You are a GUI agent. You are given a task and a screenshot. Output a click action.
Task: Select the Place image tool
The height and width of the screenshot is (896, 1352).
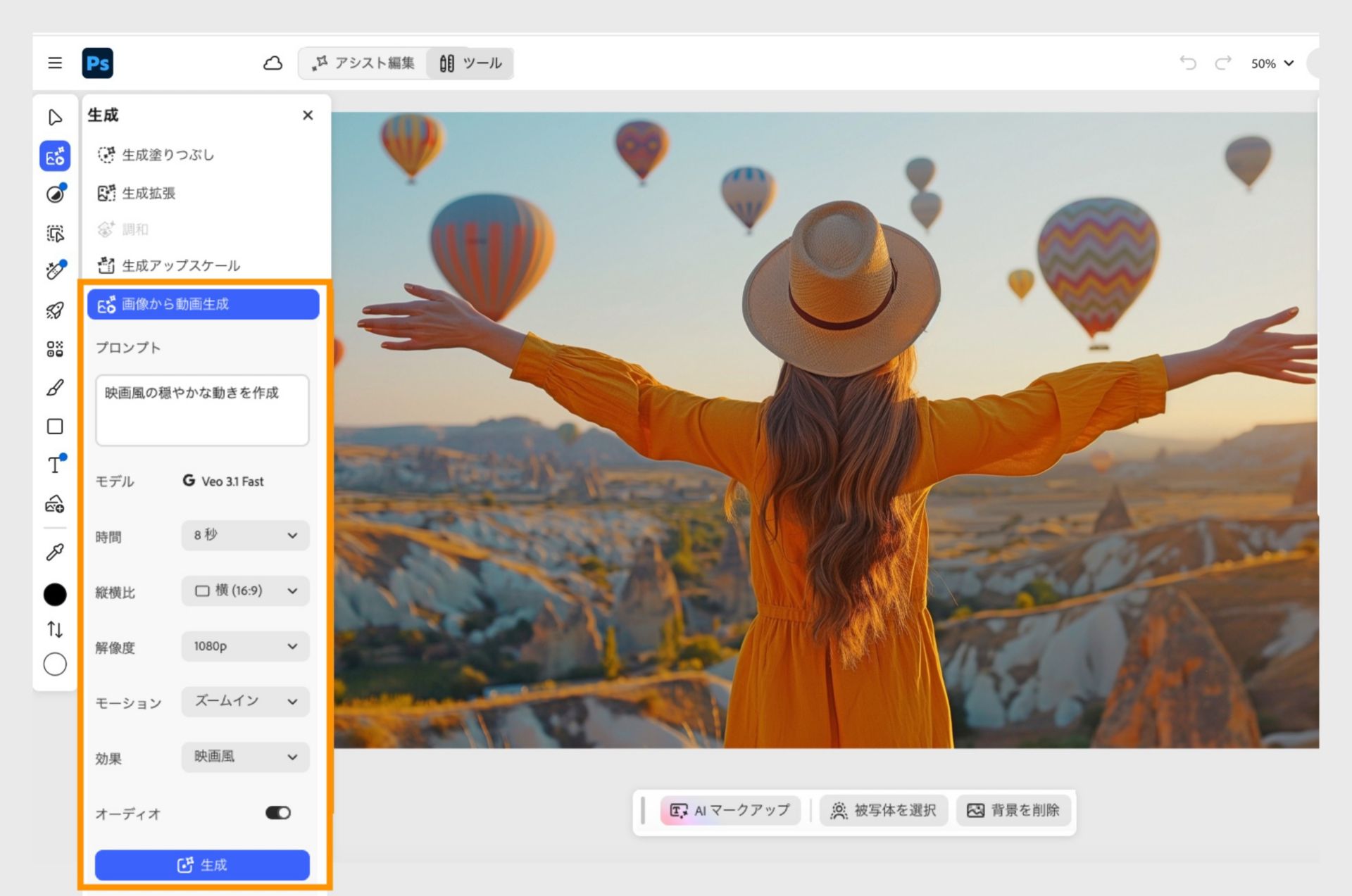coord(55,504)
